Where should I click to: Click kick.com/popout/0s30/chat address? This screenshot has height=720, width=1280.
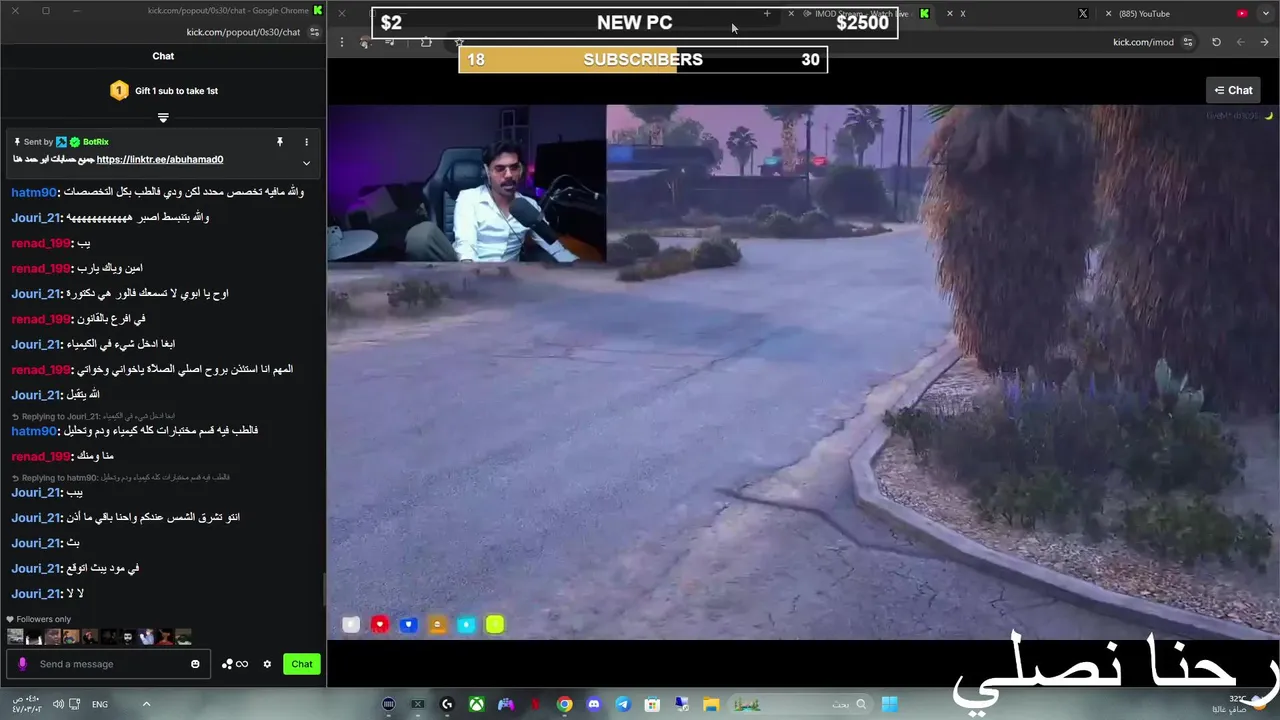tap(243, 32)
